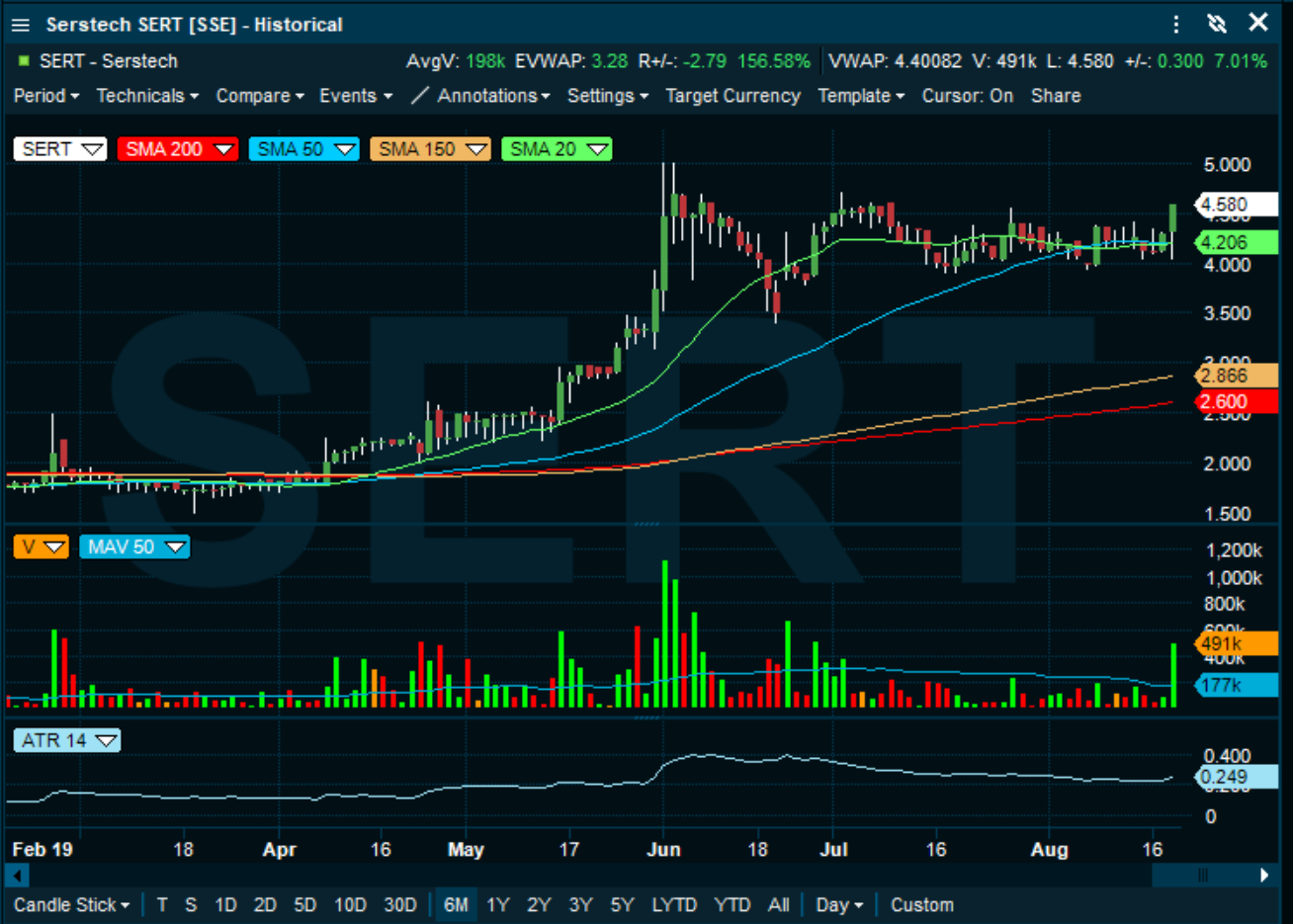This screenshot has width=1293, height=924.
Task: Click the green SERT instrument square icon
Action: coord(24,61)
